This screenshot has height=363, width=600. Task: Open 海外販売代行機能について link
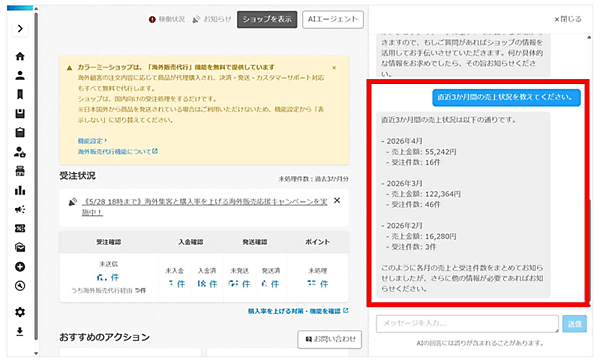[117, 151]
